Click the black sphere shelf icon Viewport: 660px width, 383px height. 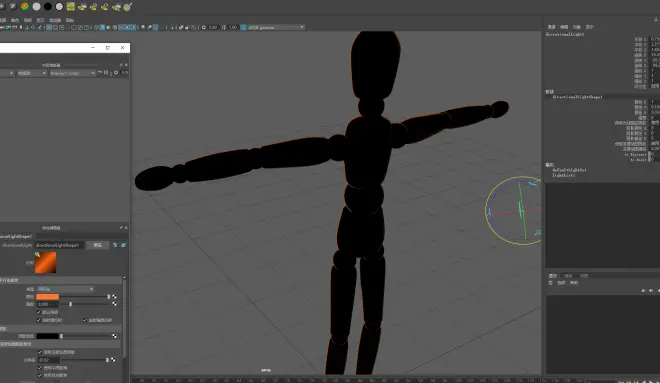click(48, 6)
